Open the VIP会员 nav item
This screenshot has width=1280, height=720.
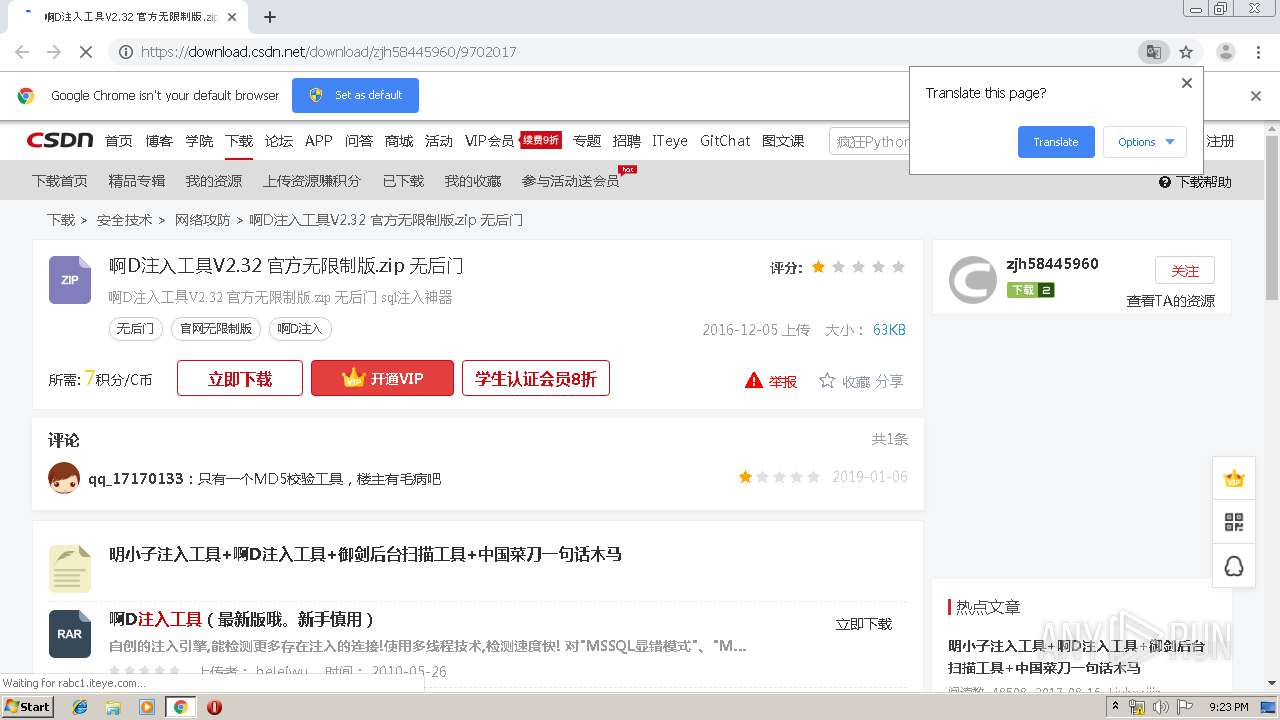click(489, 141)
